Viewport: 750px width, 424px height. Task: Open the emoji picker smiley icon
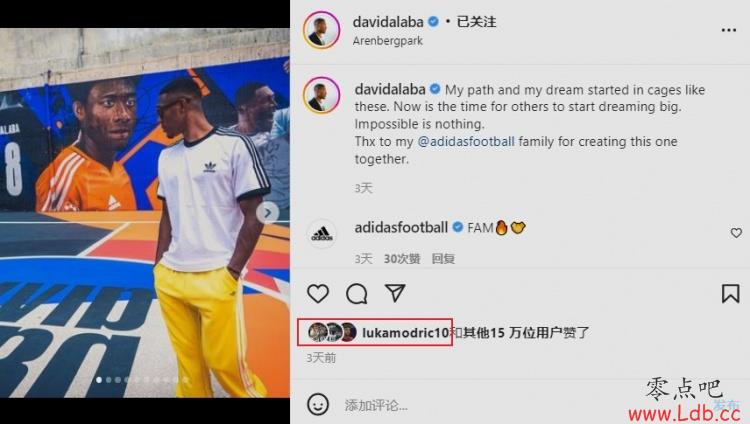(318, 404)
